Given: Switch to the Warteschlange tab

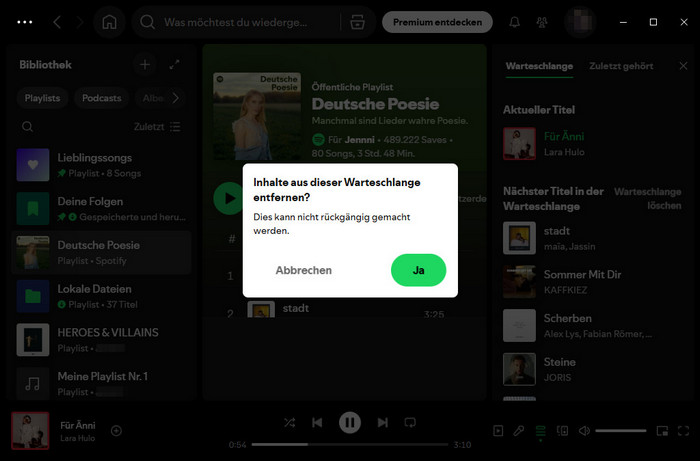Looking at the screenshot, I should [x=539, y=66].
